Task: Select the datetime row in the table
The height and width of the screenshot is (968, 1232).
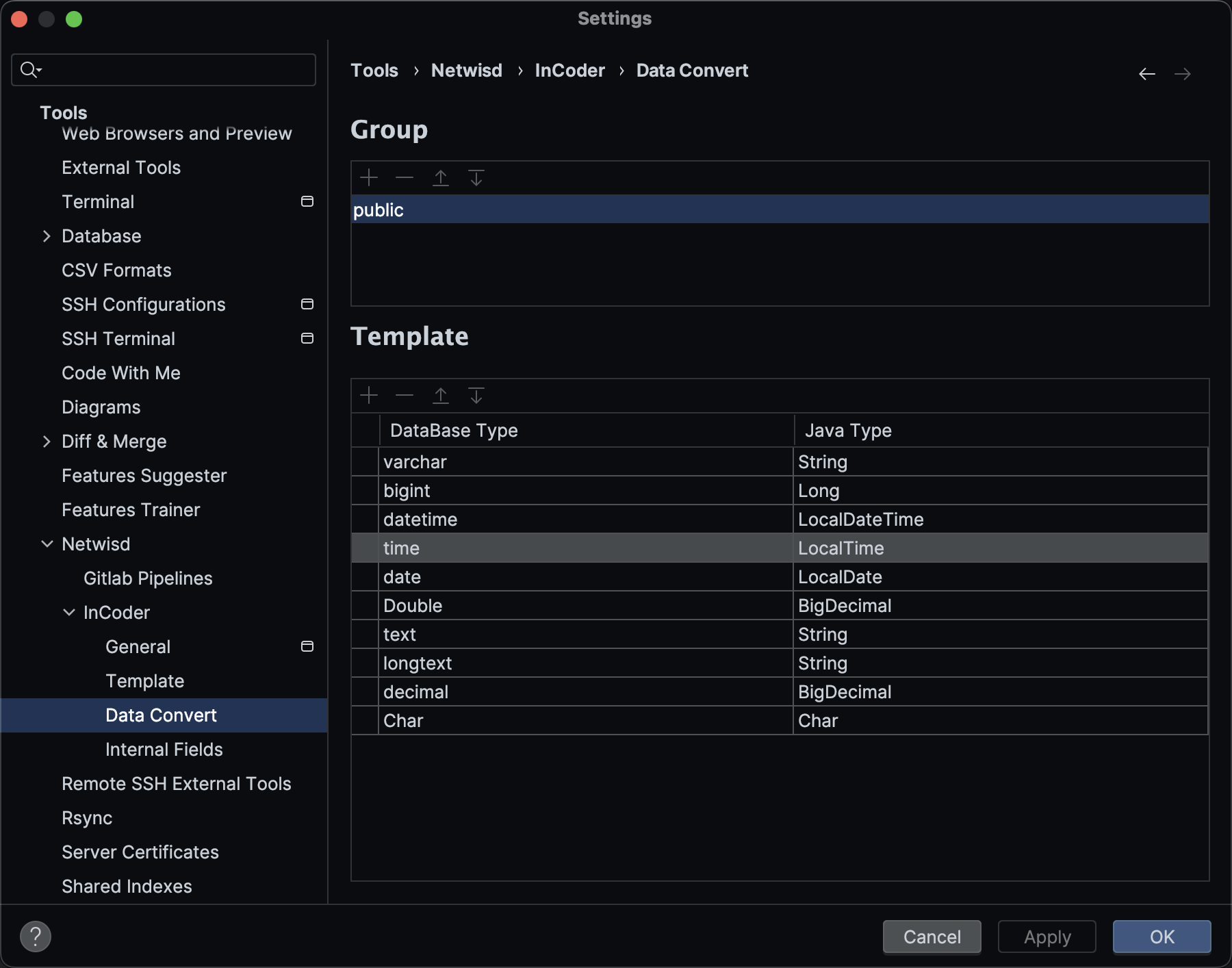Action: tap(585, 520)
